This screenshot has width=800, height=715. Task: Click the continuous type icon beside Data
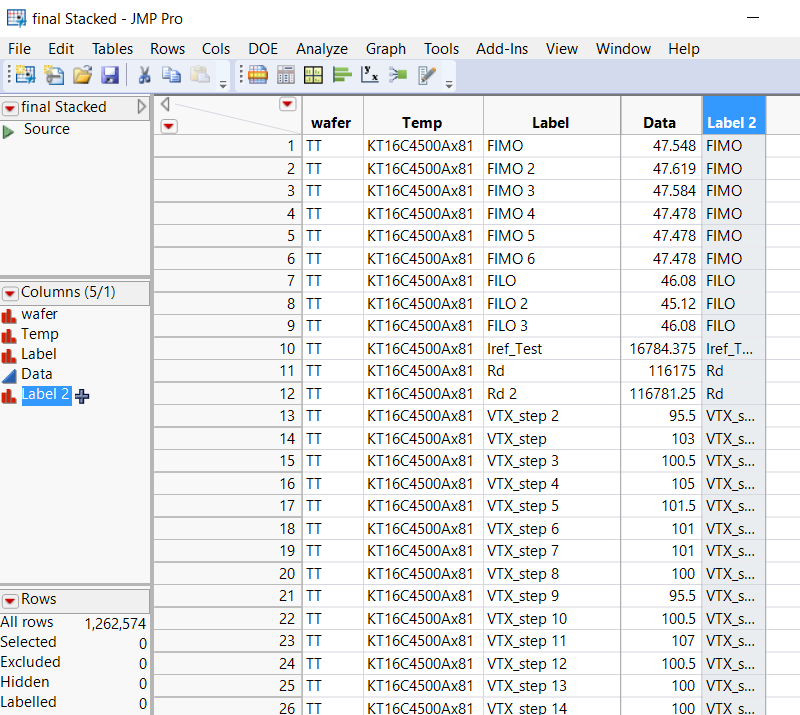[9, 375]
